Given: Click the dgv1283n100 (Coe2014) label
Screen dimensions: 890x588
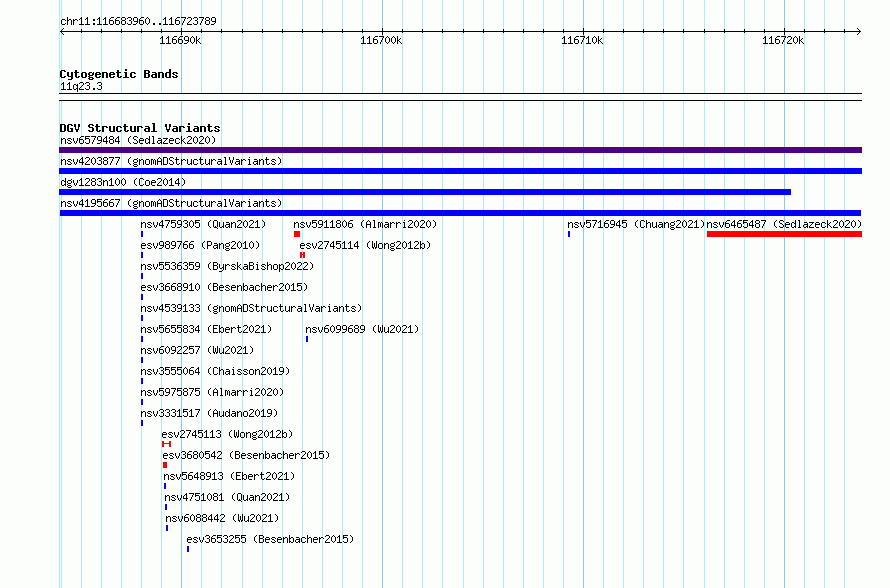Looking at the screenshot, I should pos(123,182).
